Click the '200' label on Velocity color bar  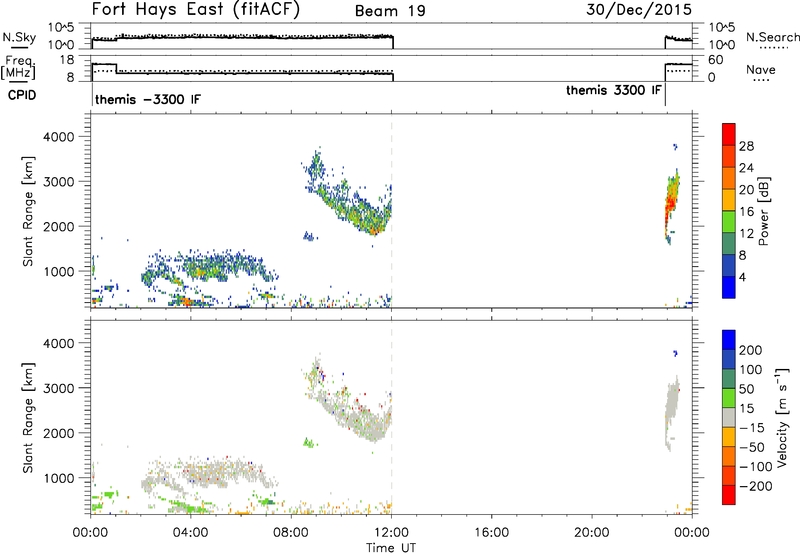click(x=751, y=350)
